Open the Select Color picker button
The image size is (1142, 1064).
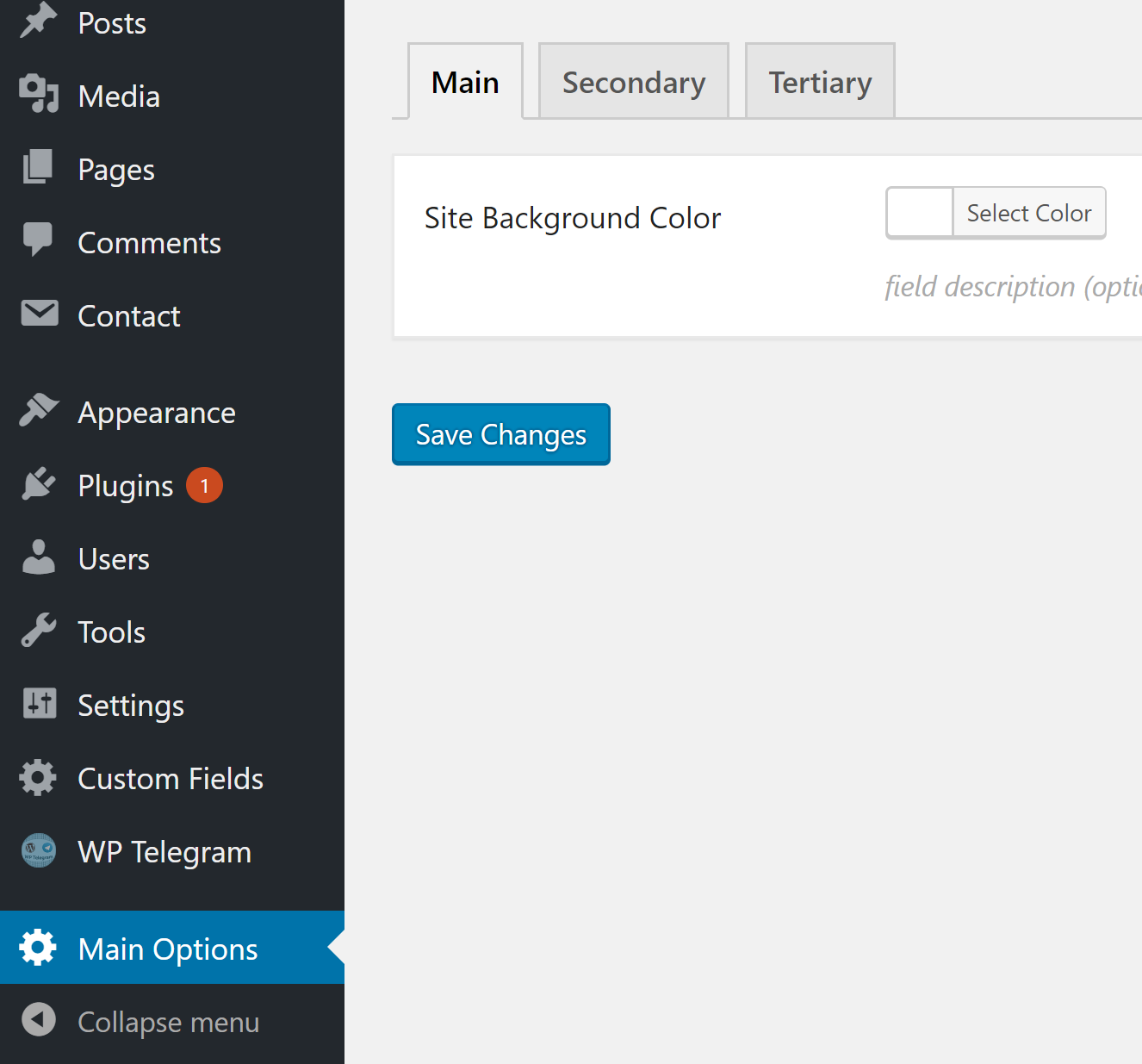(1029, 213)
